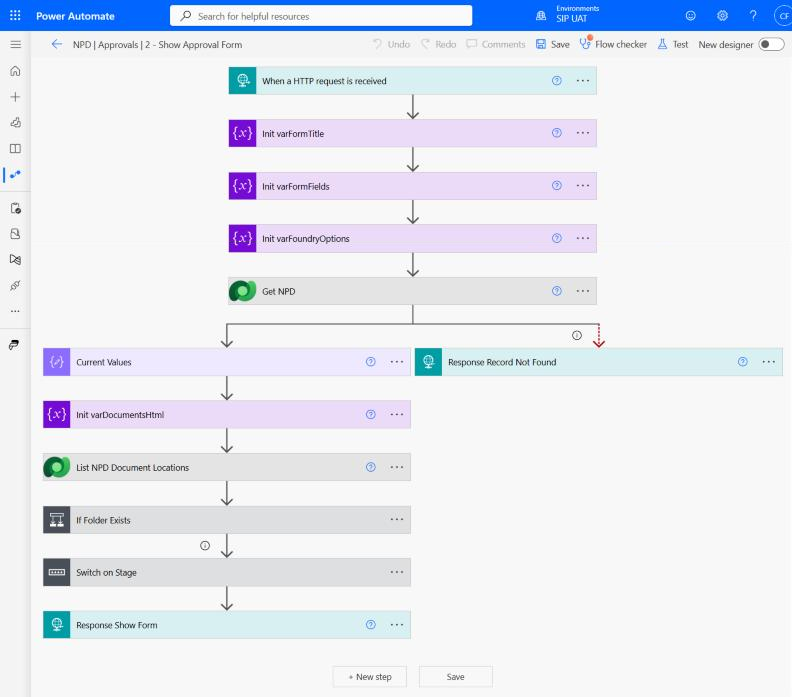Open Comments in the toolbar
This screenshot has width=792, height=697.
496,44
